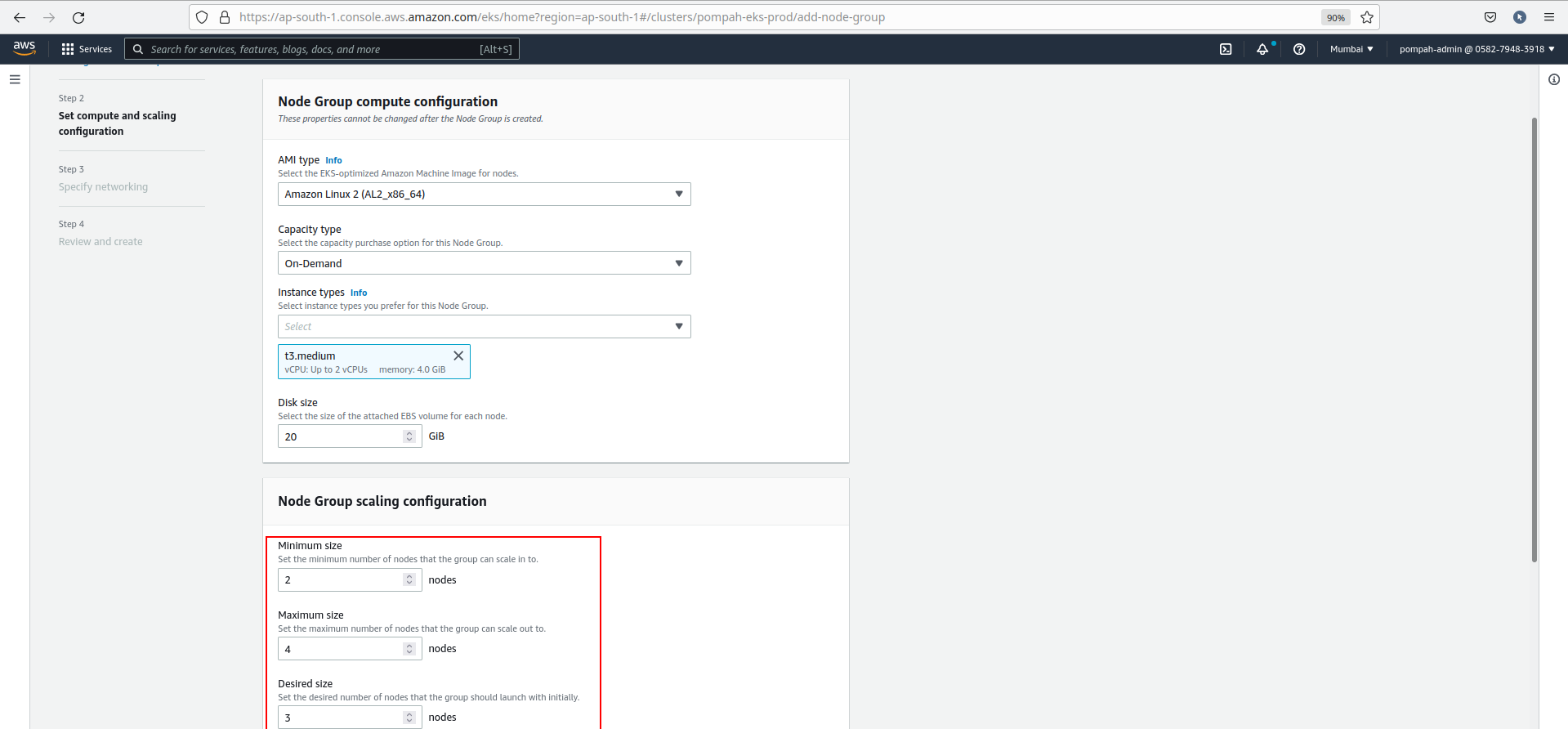Open the AMI type dropdown

tap(484, 195)
